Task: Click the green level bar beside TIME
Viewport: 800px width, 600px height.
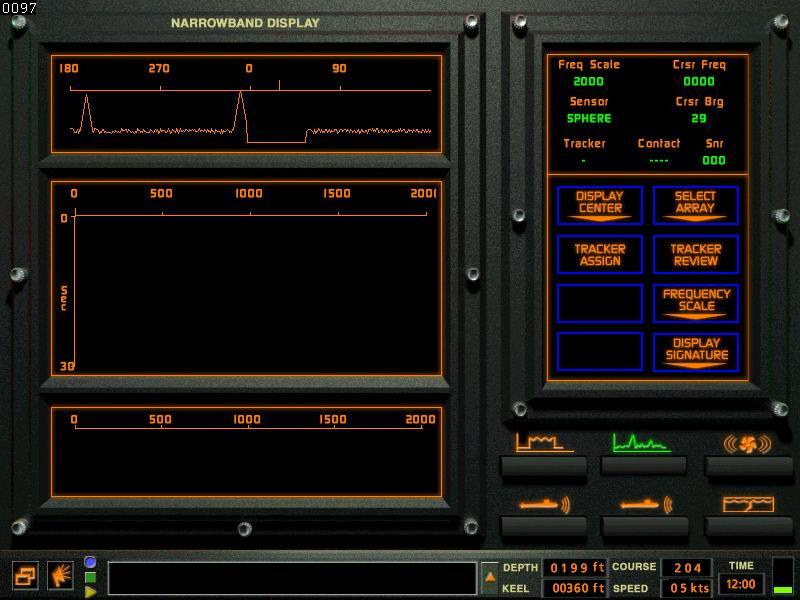Action: click(782, 590)
